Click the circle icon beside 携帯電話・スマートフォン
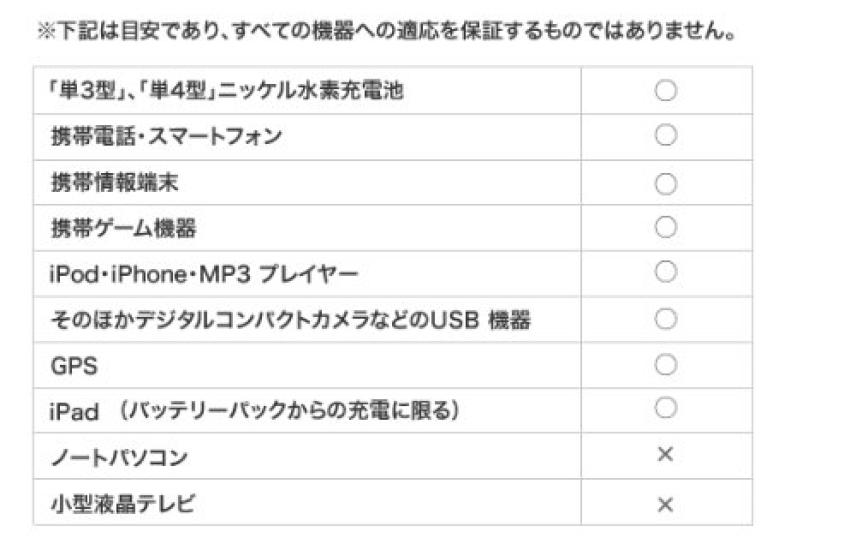 point(666,136)
